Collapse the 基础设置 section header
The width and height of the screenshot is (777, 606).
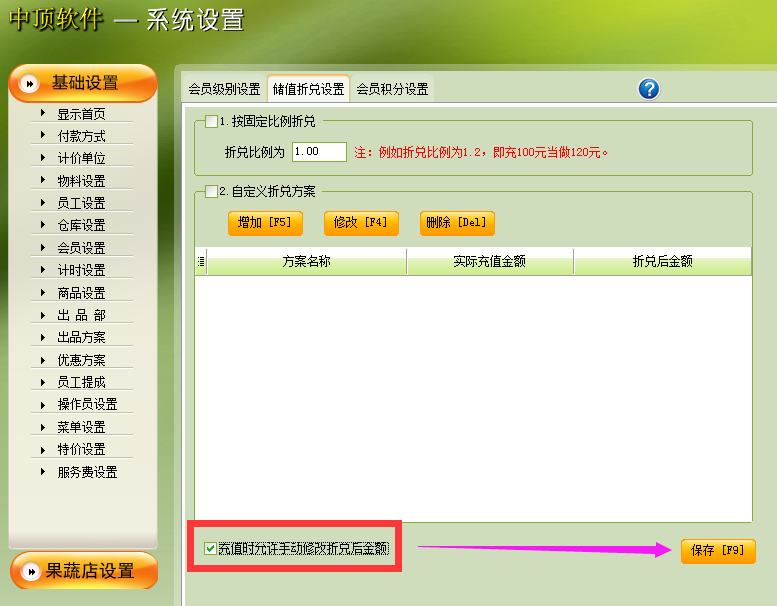[x=83, y=83]
